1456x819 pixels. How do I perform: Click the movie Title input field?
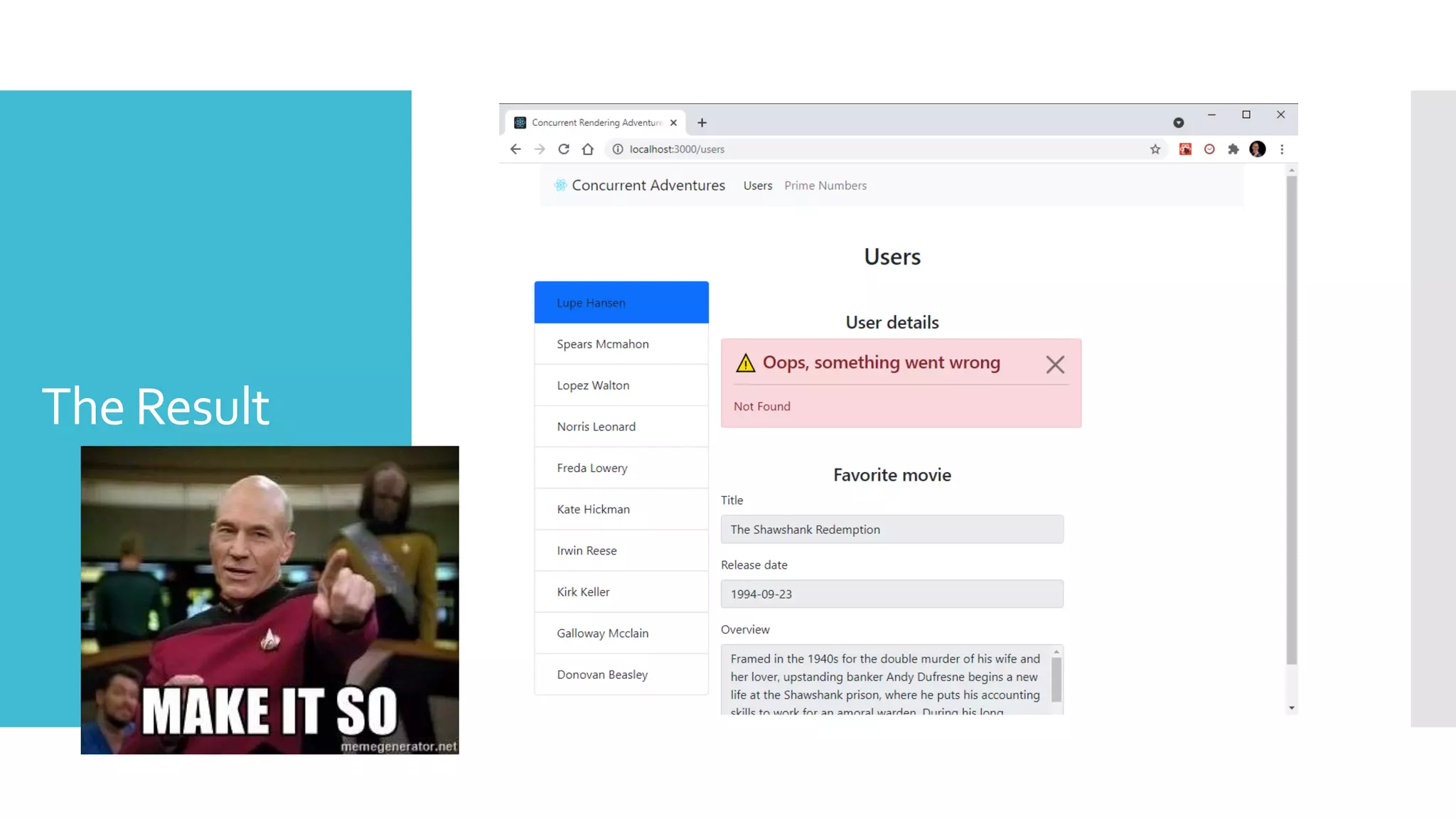coord(892,530)
